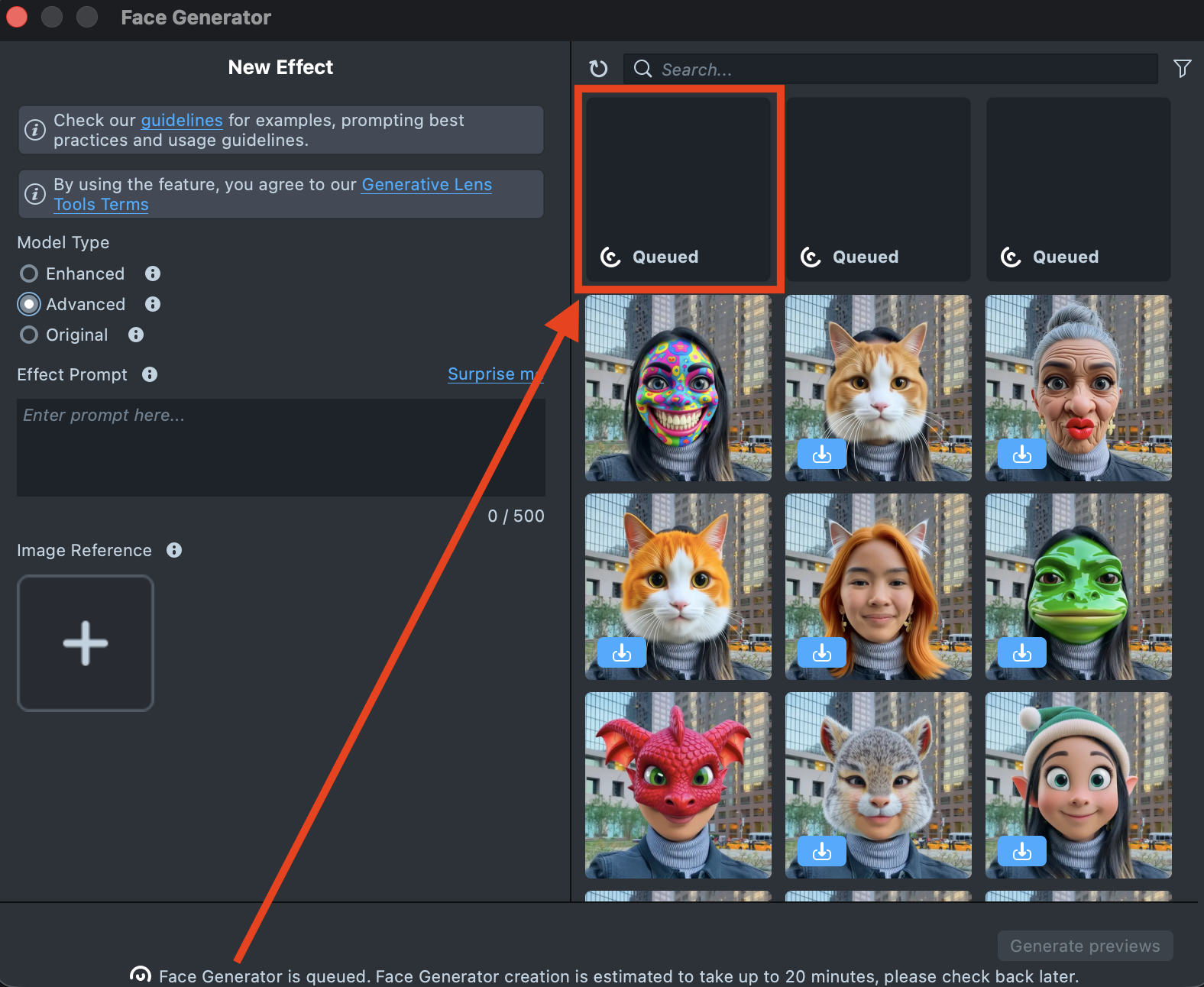Select the Advanced model type
Screen dimensions: 1204x987
tap(29, 304)
